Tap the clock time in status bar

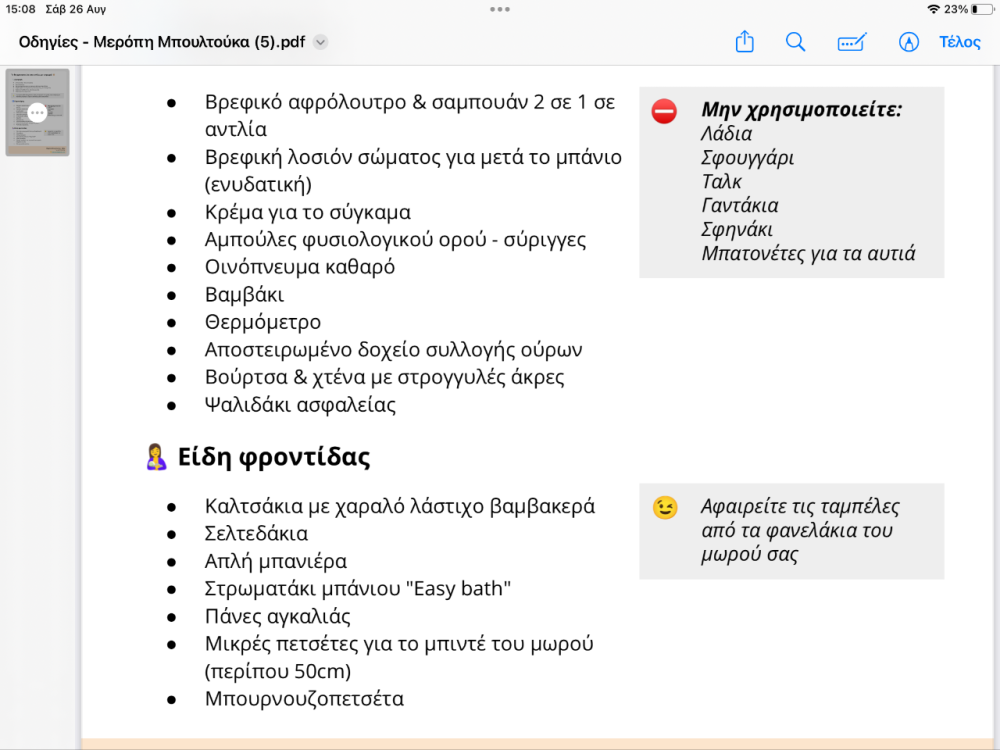pos(20,9)
